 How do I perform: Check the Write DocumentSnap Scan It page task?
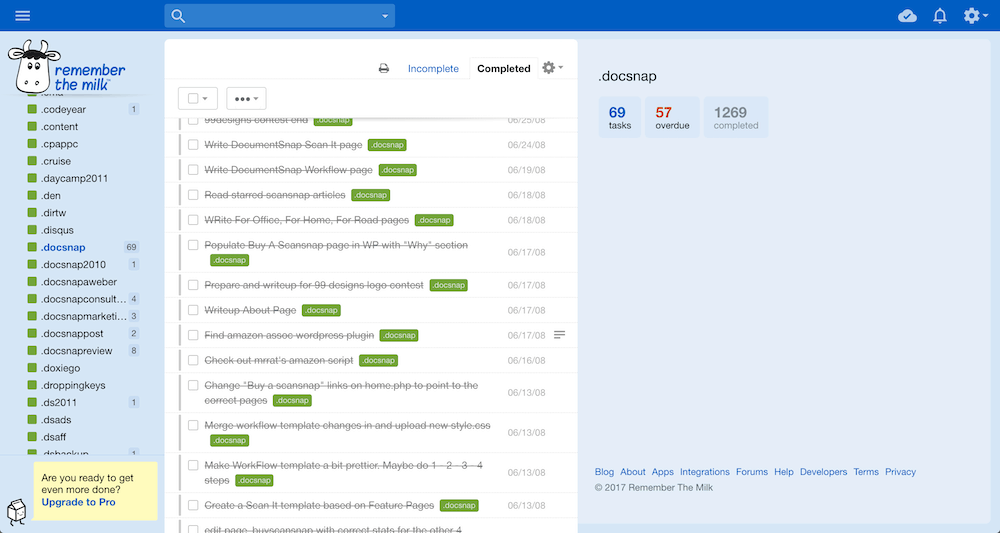point(193,145)
